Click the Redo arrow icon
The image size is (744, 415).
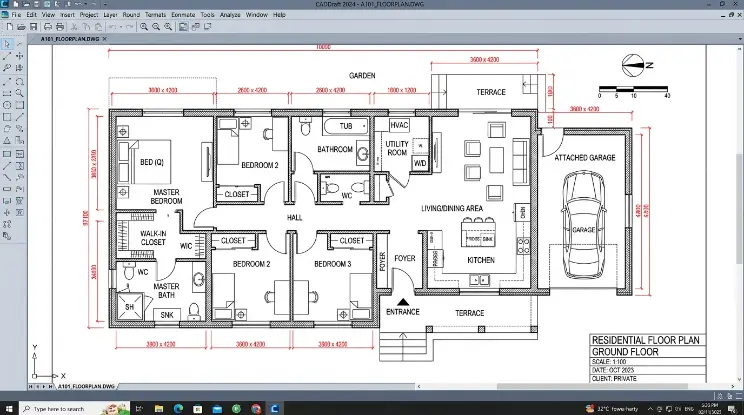129,27
